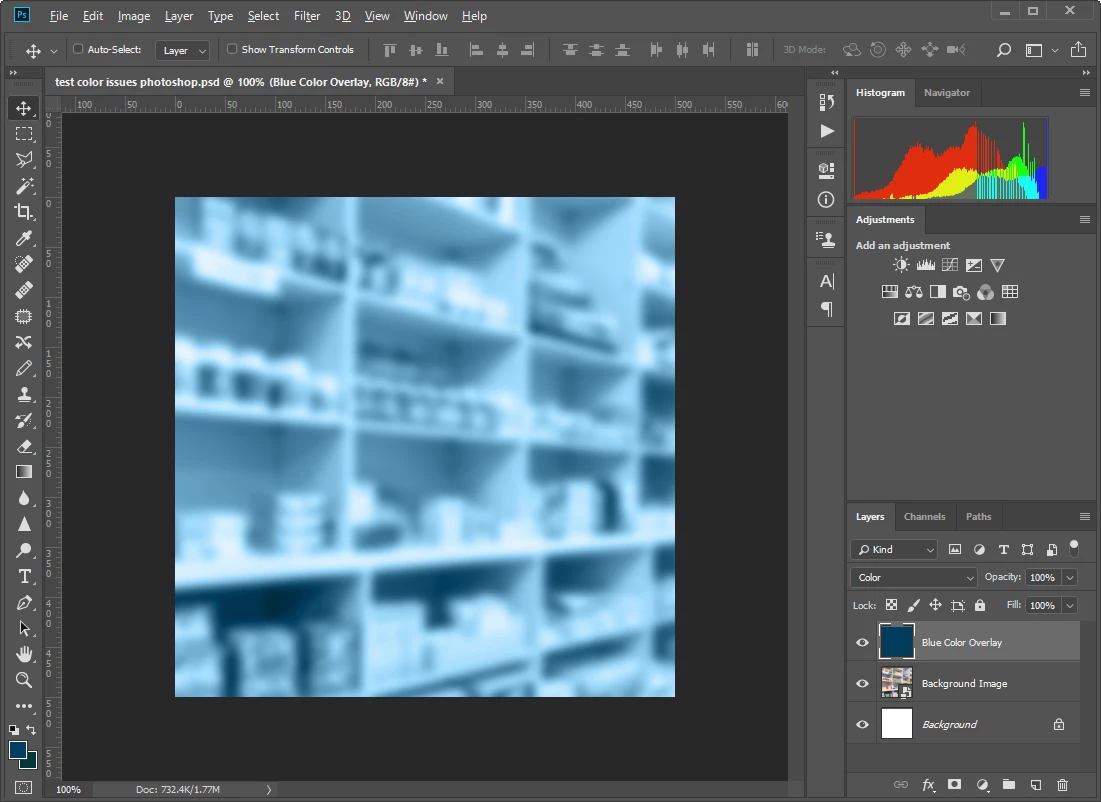Add a Curves adjustment
This screenshot has width=1101, height=802.
(x=949, y=265)
